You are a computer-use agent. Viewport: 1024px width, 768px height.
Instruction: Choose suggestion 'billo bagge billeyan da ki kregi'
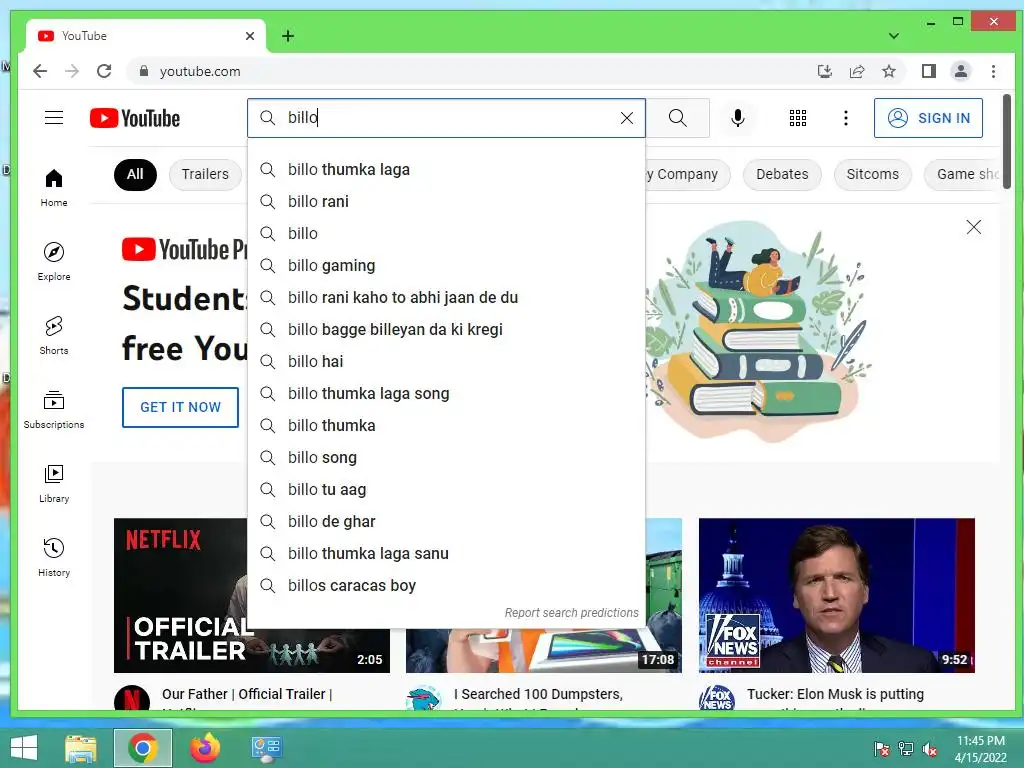[x=446, y=330]
